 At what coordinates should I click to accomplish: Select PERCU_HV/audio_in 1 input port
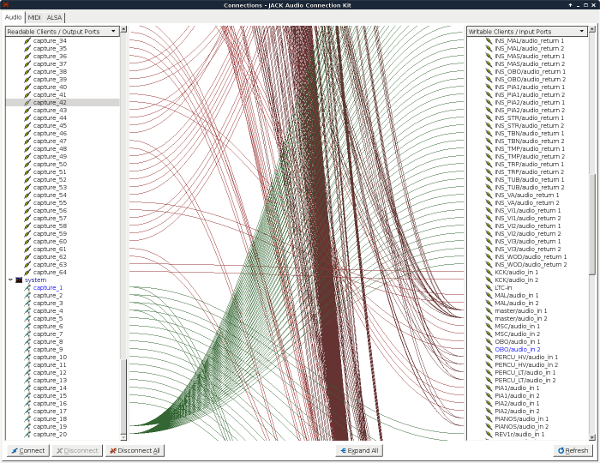[x=526, y=357]
